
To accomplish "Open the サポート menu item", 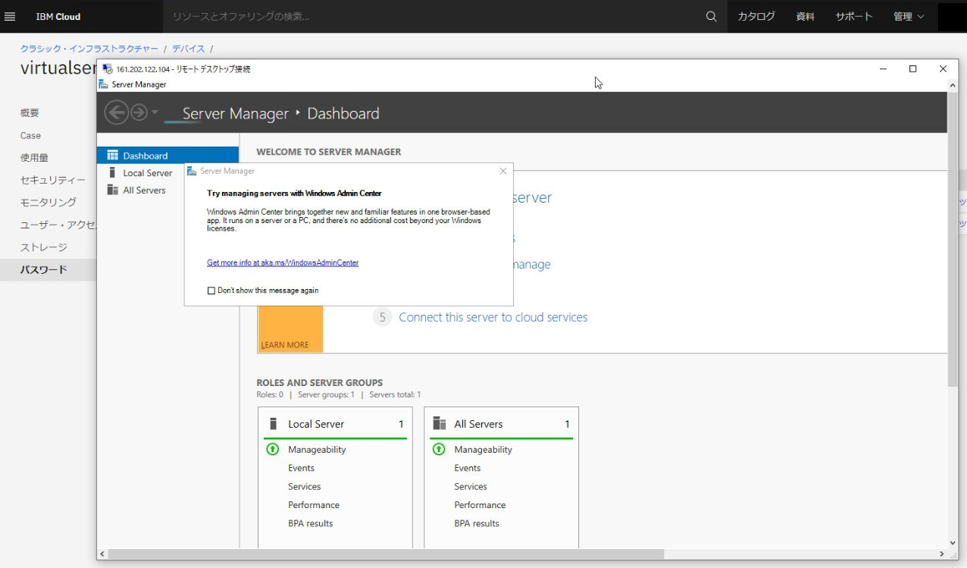I will tap(853, 17).
